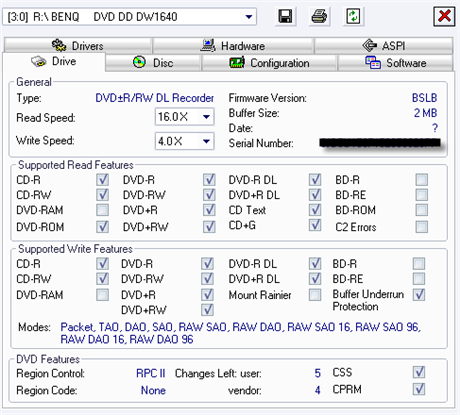
Task: Click the user changes left value 5
Action: [318, 373]
